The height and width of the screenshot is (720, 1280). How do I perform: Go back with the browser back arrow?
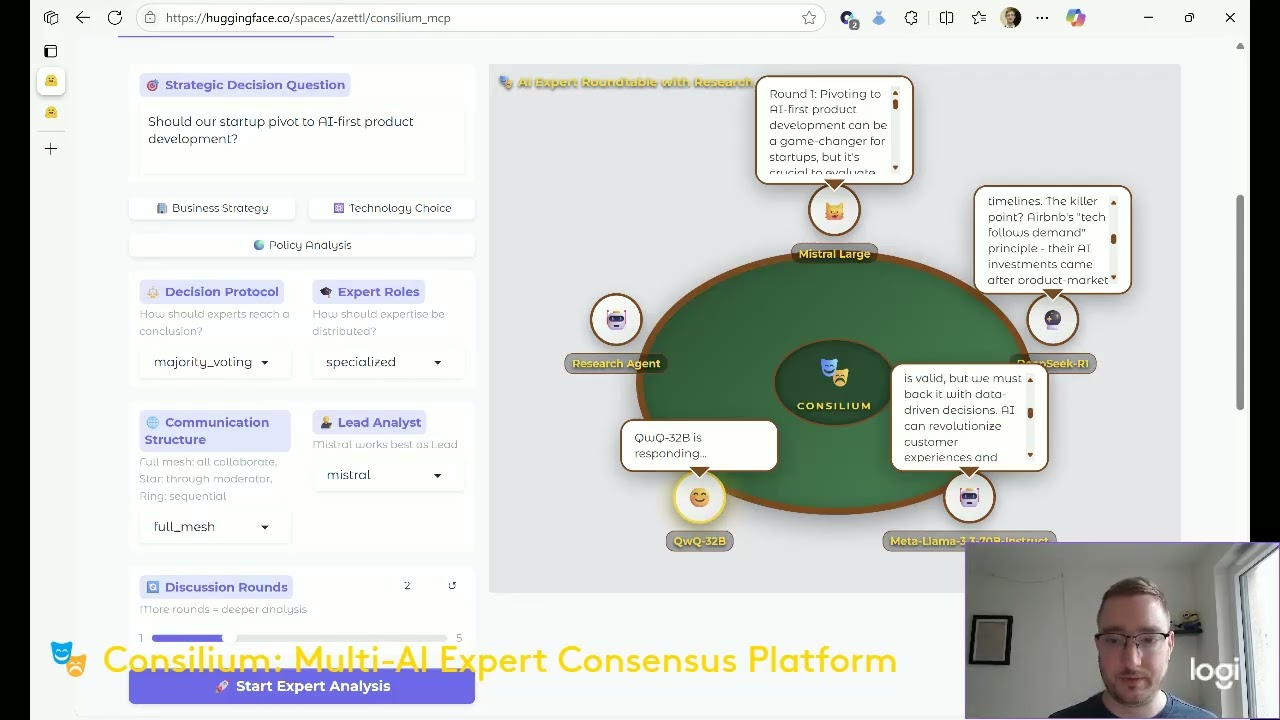pos(83,17)
